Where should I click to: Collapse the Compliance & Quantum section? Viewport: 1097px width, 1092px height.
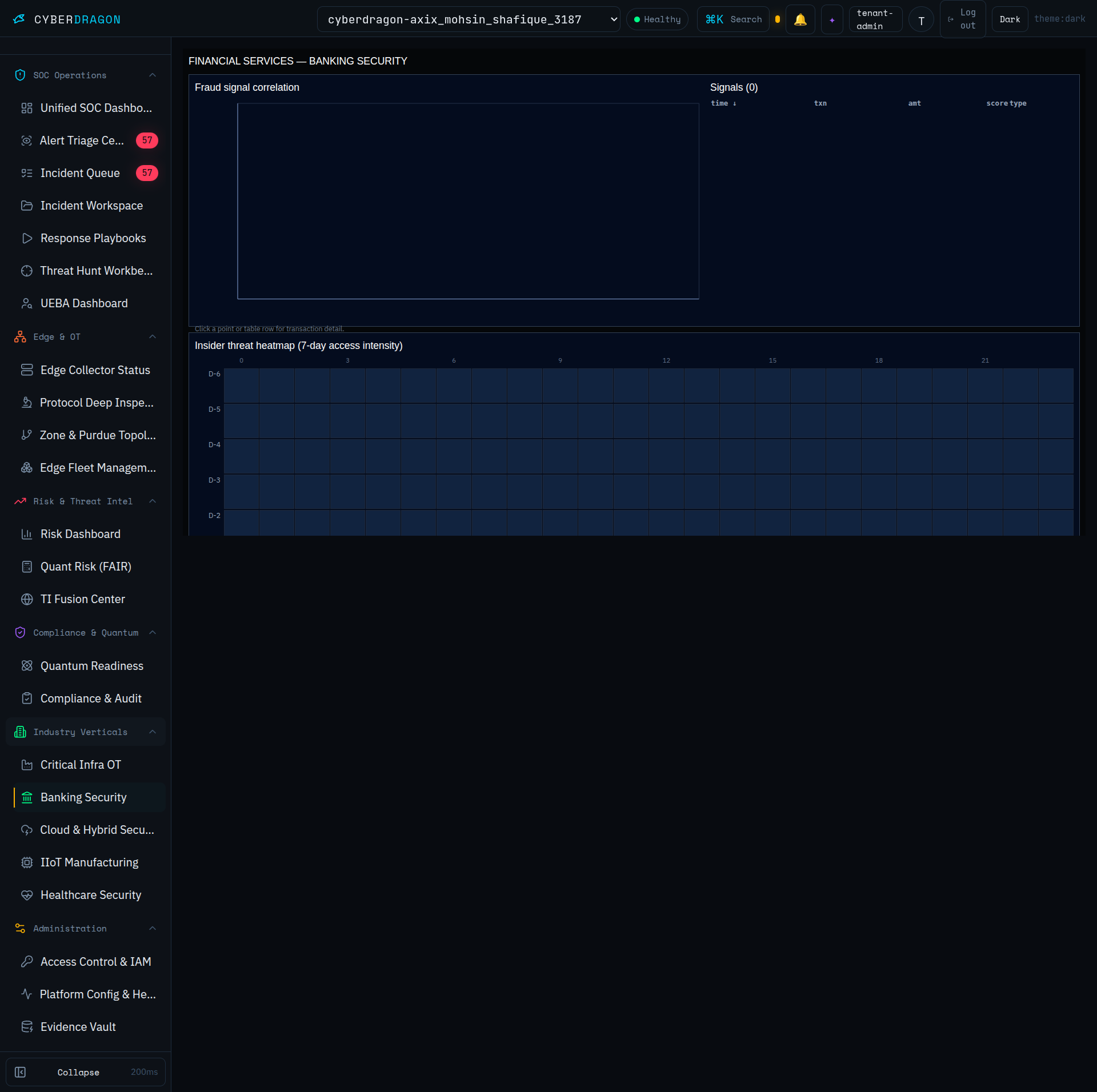[x=153, y=633]
